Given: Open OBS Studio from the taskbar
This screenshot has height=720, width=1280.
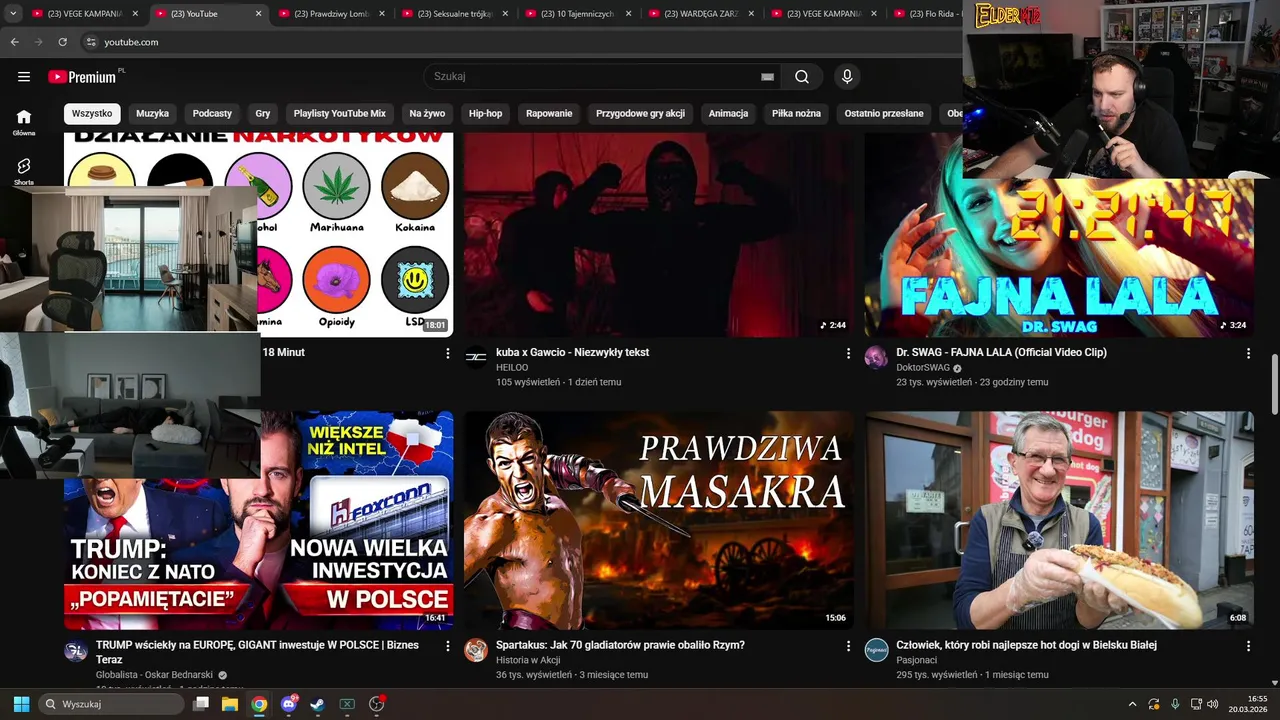Looking at the screenshot, I should pyautogui.click(x=376, y=704).
